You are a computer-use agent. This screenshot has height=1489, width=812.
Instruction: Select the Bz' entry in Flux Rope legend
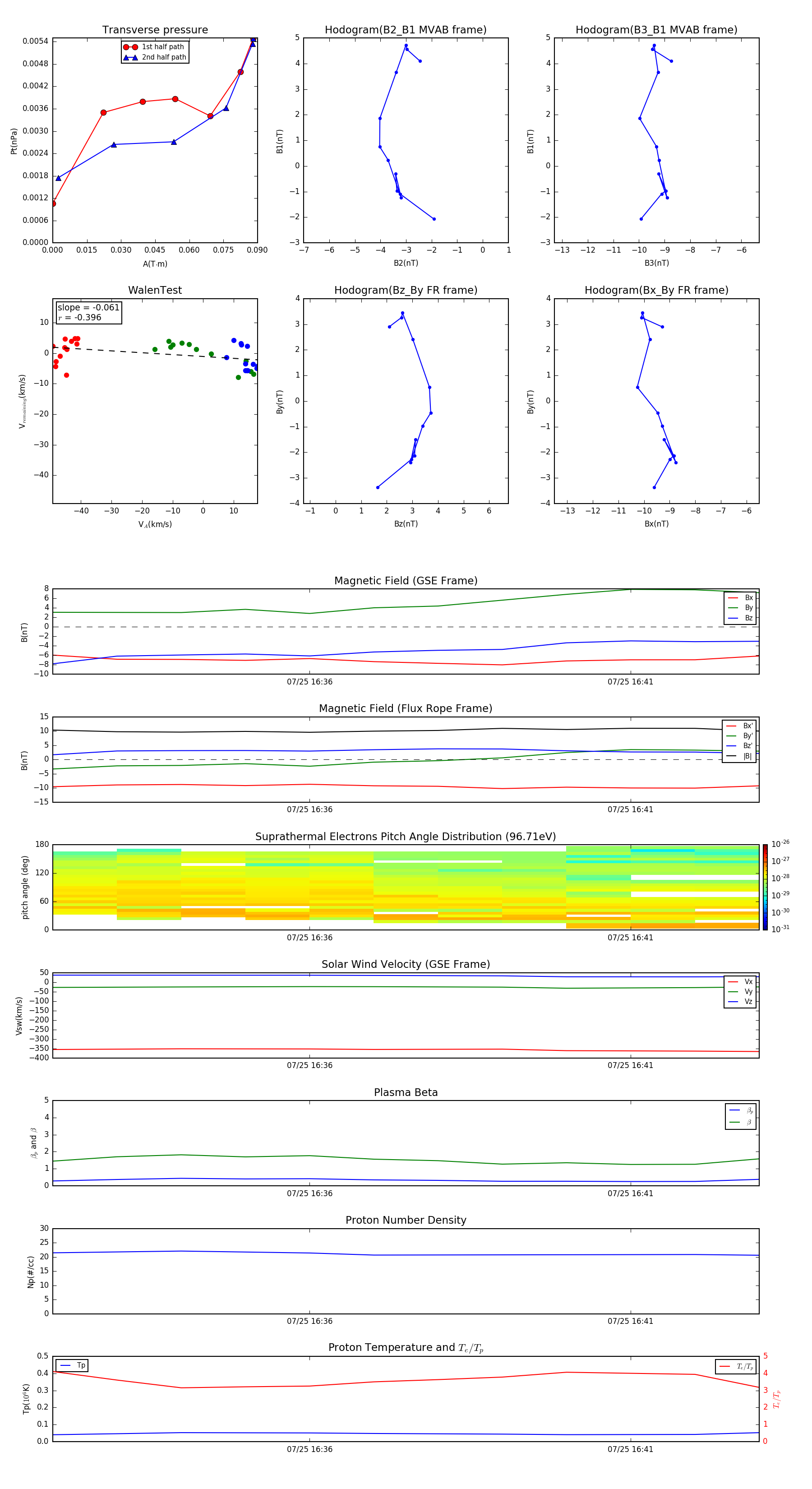739,746
